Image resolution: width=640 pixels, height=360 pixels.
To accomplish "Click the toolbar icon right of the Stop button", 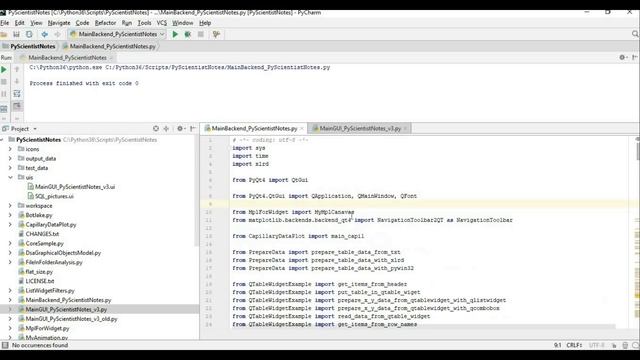I will coord(216,34).
